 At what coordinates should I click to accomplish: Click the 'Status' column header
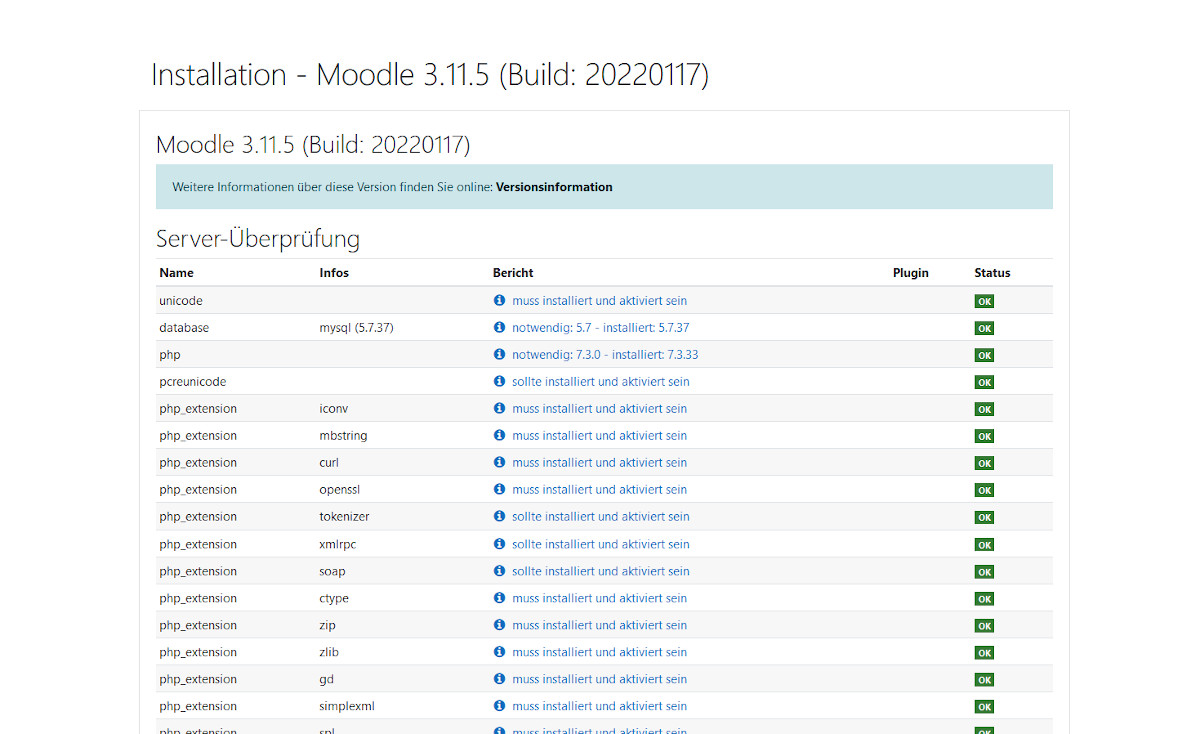[992, 273]
